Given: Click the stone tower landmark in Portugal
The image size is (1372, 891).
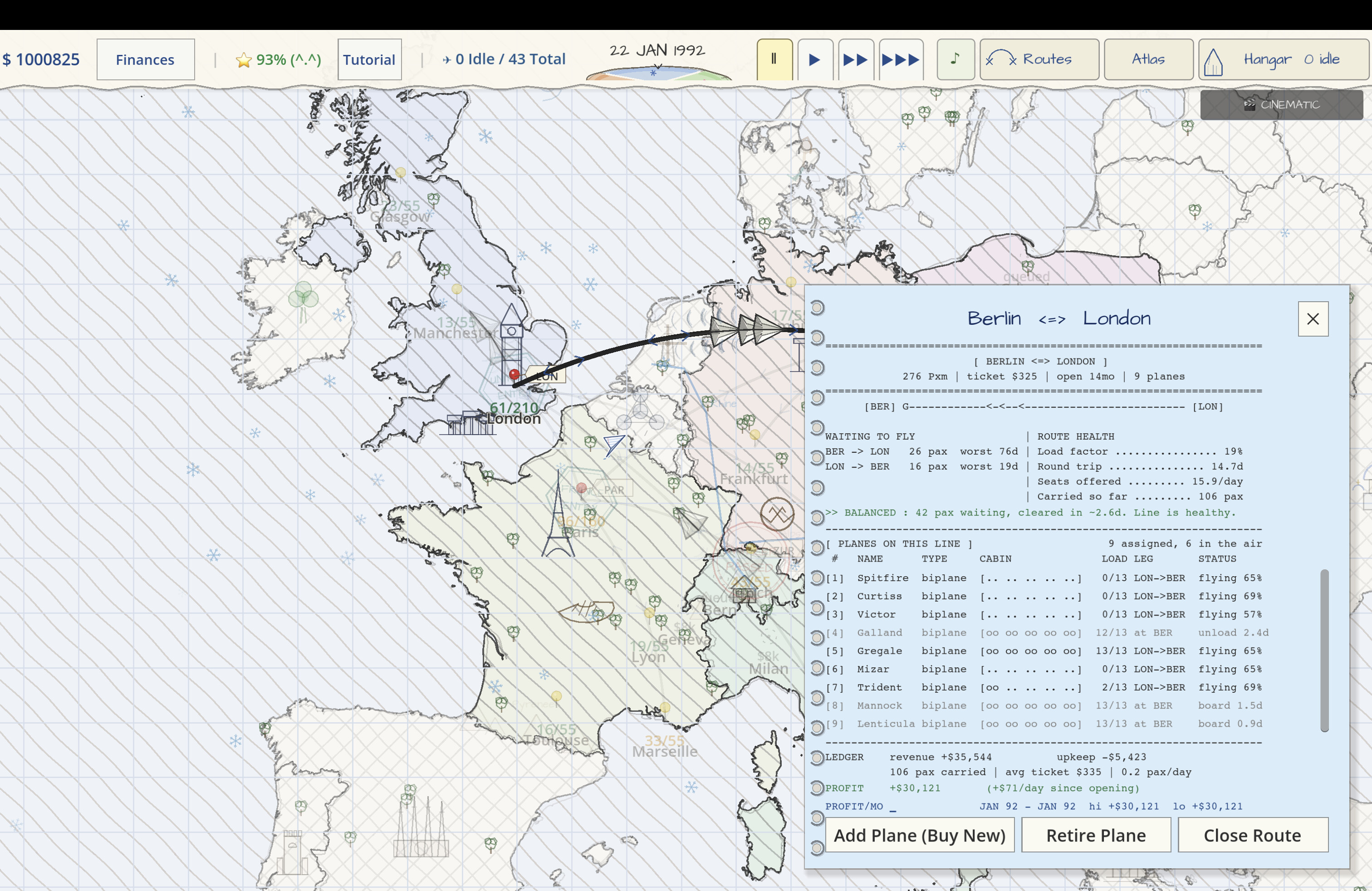Looking at the screenshot, I should click(292, 852).
